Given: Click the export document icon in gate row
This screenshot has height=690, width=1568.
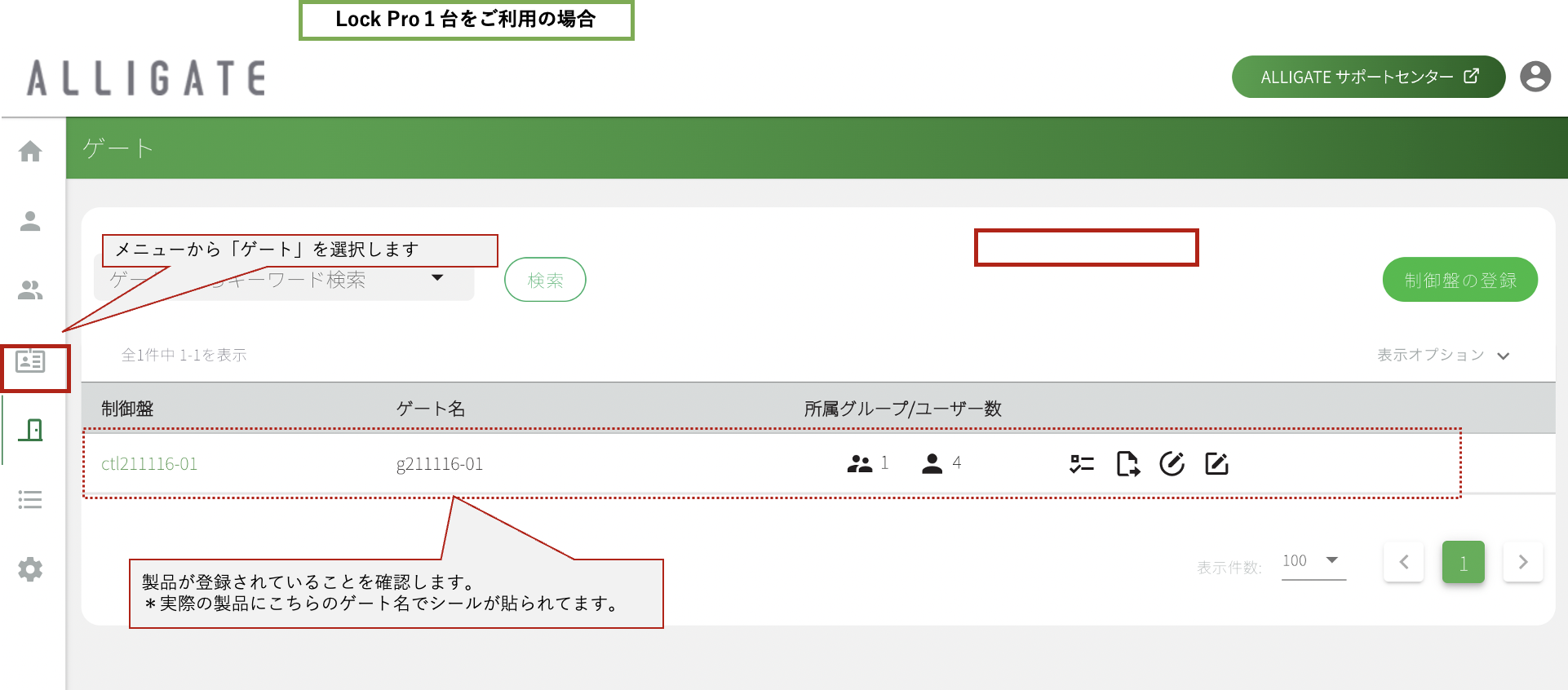Looking at the screenshot, I should pos(1127,464).
